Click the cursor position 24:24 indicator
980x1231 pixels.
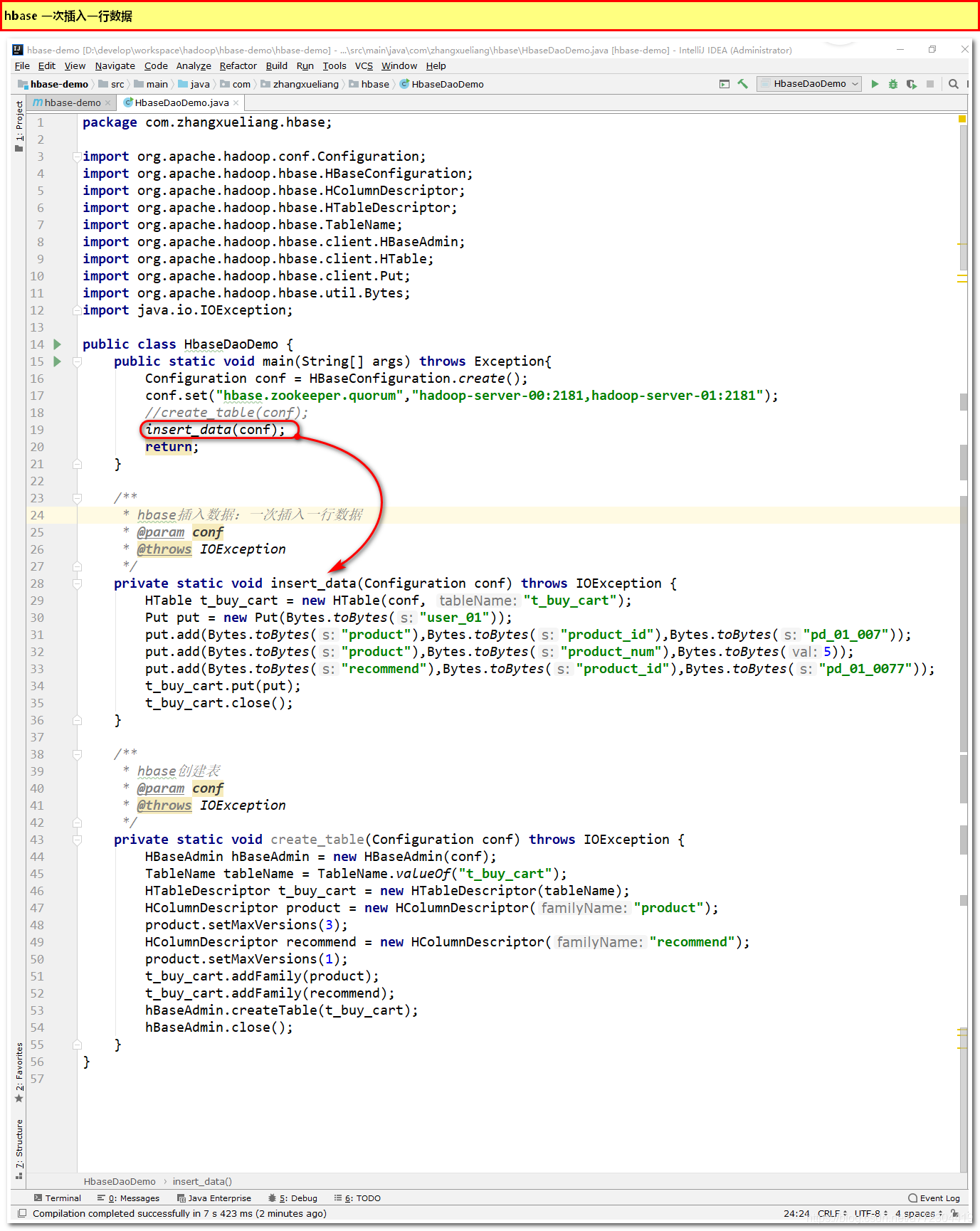coord(796,1213)
